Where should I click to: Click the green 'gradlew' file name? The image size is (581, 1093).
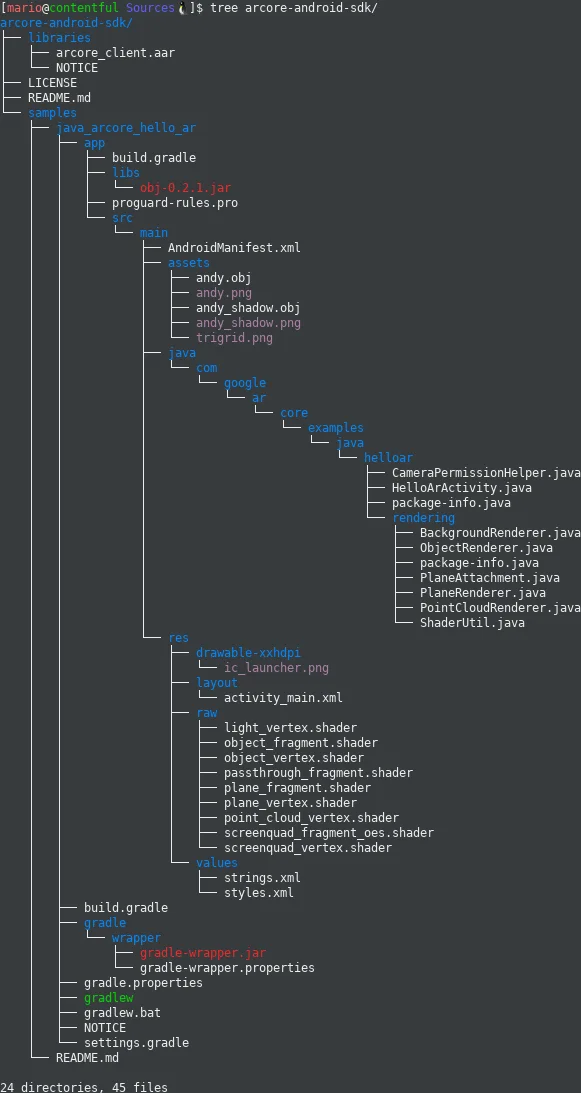[108, 1000]
